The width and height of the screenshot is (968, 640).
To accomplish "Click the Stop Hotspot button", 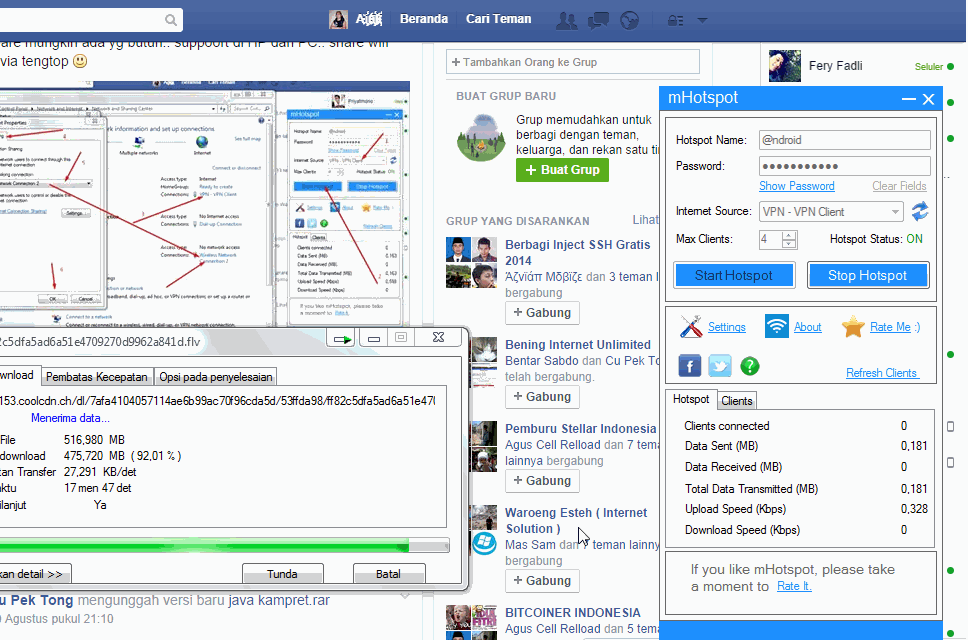I will (x=867, y=275).
